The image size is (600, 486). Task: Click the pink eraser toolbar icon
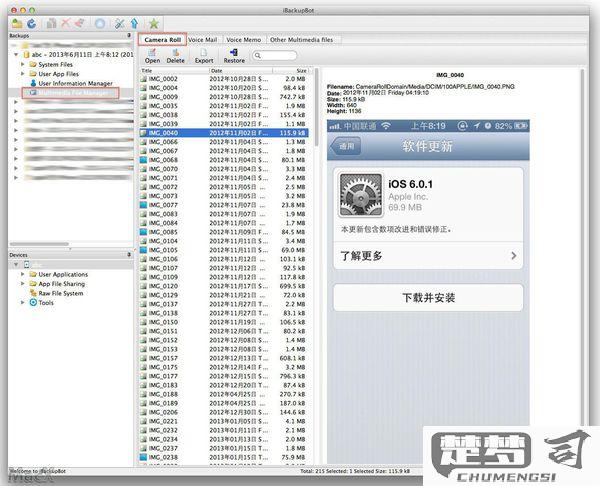click(80, 24)
